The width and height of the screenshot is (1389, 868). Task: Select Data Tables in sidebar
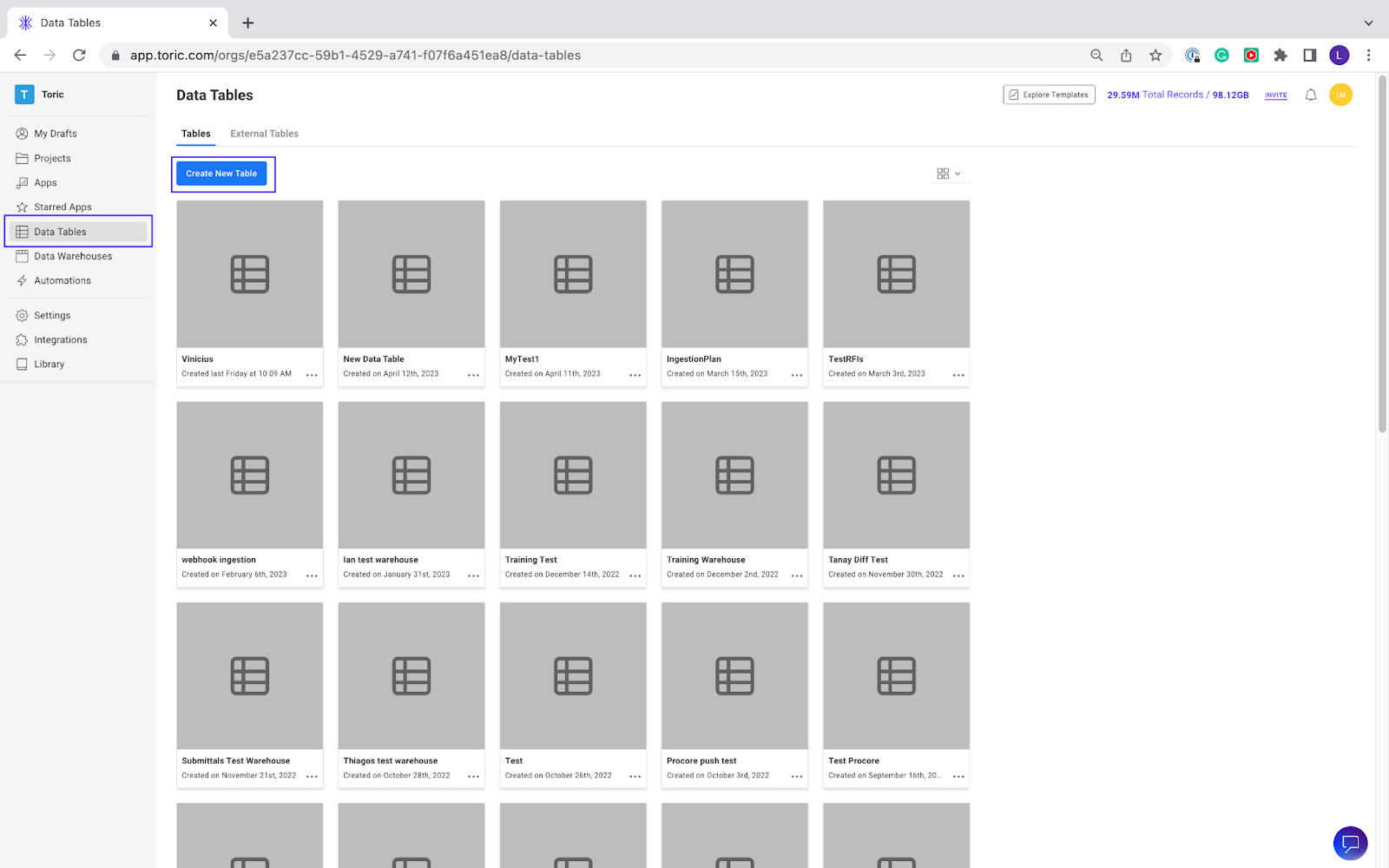78,232
